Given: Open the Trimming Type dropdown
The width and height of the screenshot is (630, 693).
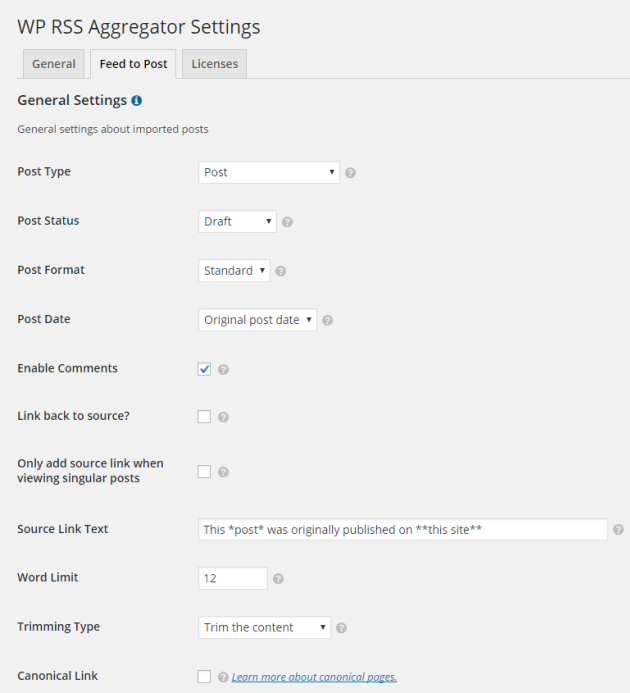Looking at the screenshot, I should [x=264, y=628].
